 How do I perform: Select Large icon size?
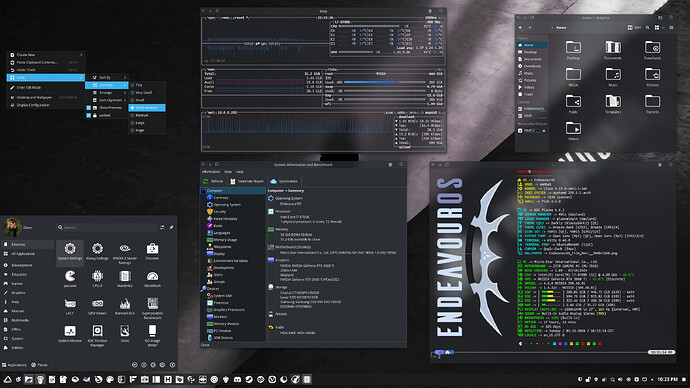point(147,123)
